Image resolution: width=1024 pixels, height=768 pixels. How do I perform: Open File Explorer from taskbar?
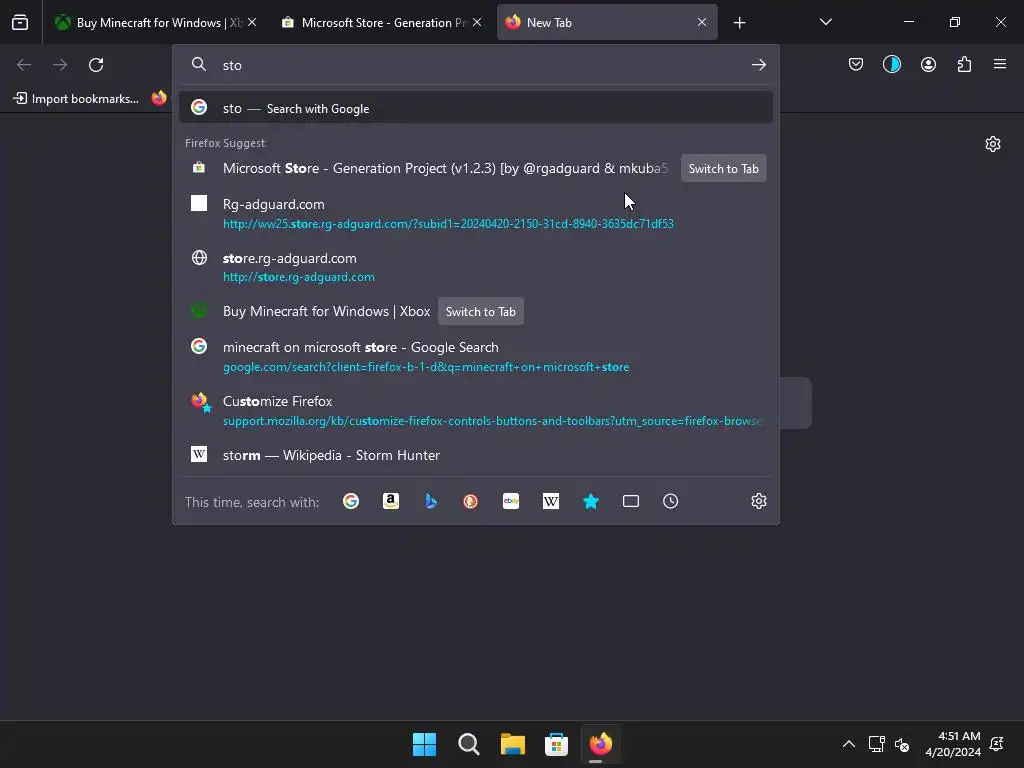click(x=513, y=744)
